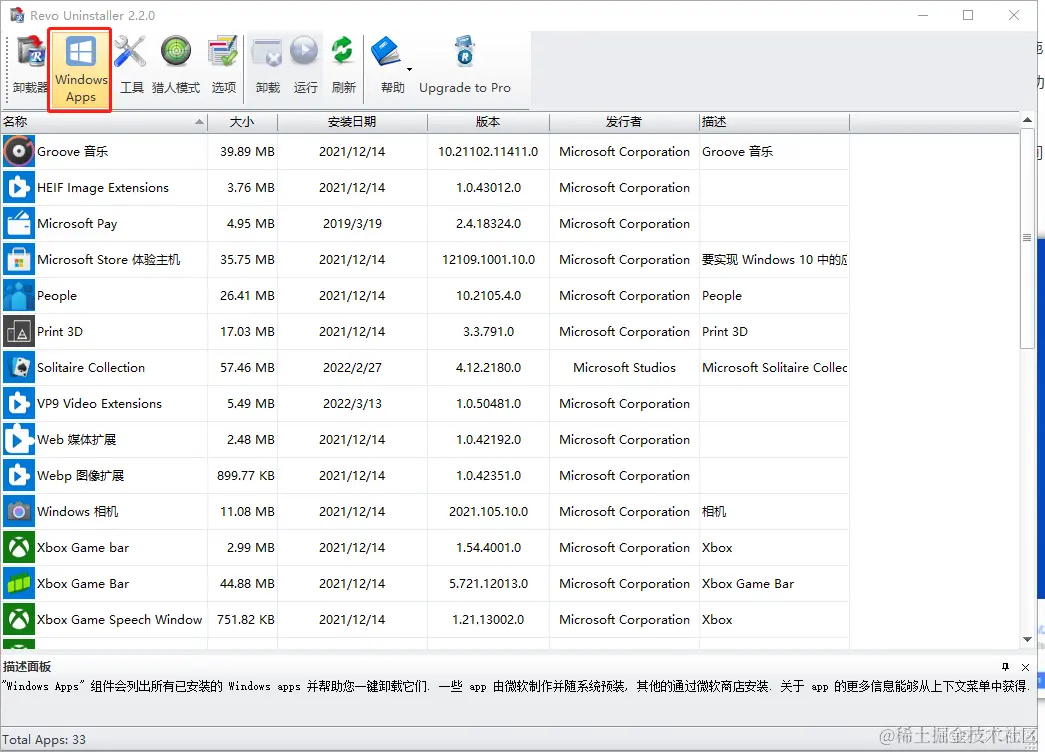Viewport: 1045px width, 752px height.
Task: Click the '2019/3/19' install date cell
Action: (x=353, y=223)
